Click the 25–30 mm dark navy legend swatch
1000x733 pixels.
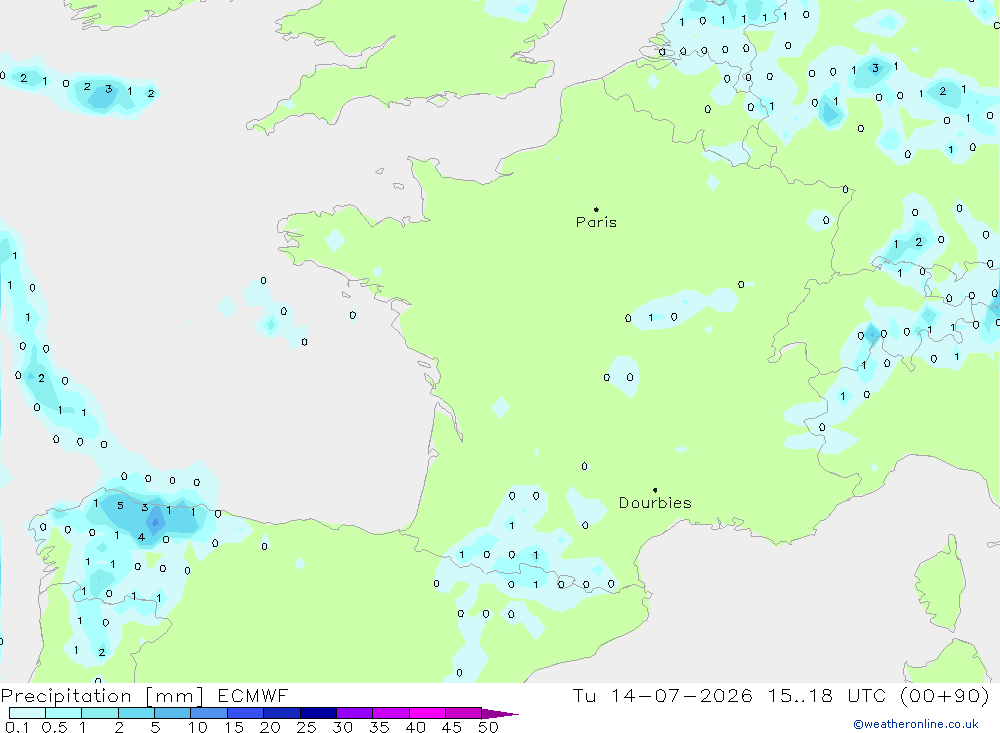click(x=318, y=713)
